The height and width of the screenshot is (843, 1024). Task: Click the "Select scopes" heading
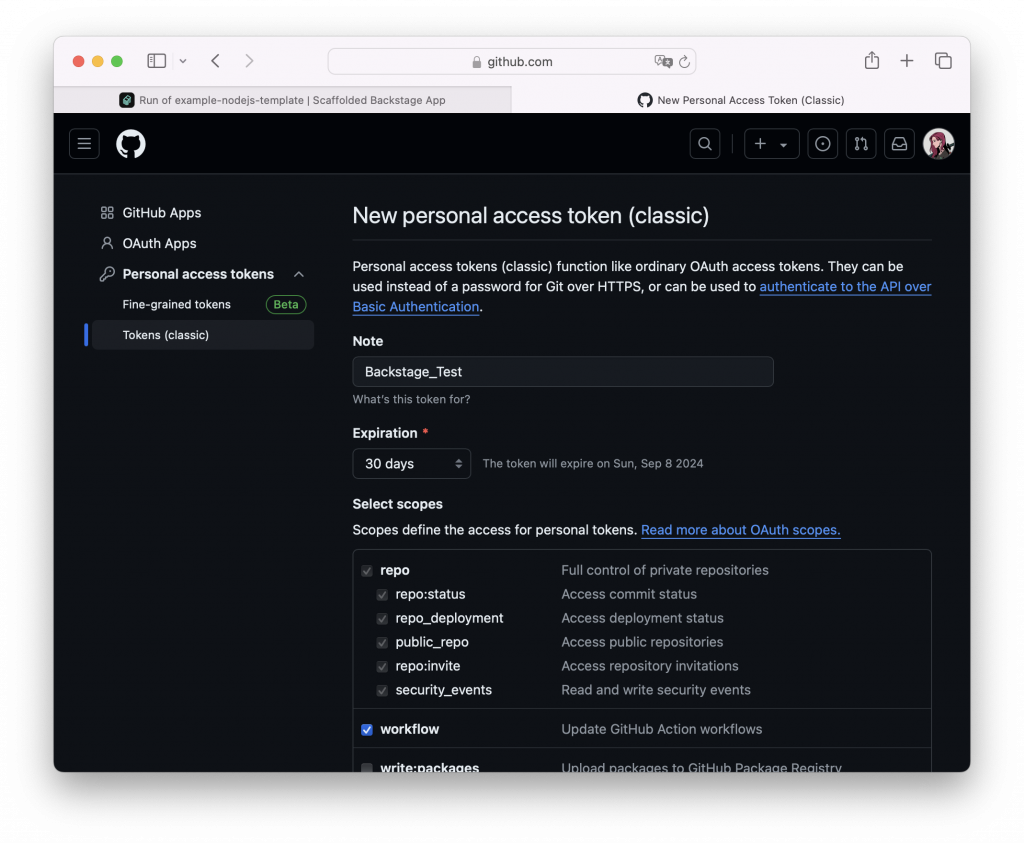398,504
